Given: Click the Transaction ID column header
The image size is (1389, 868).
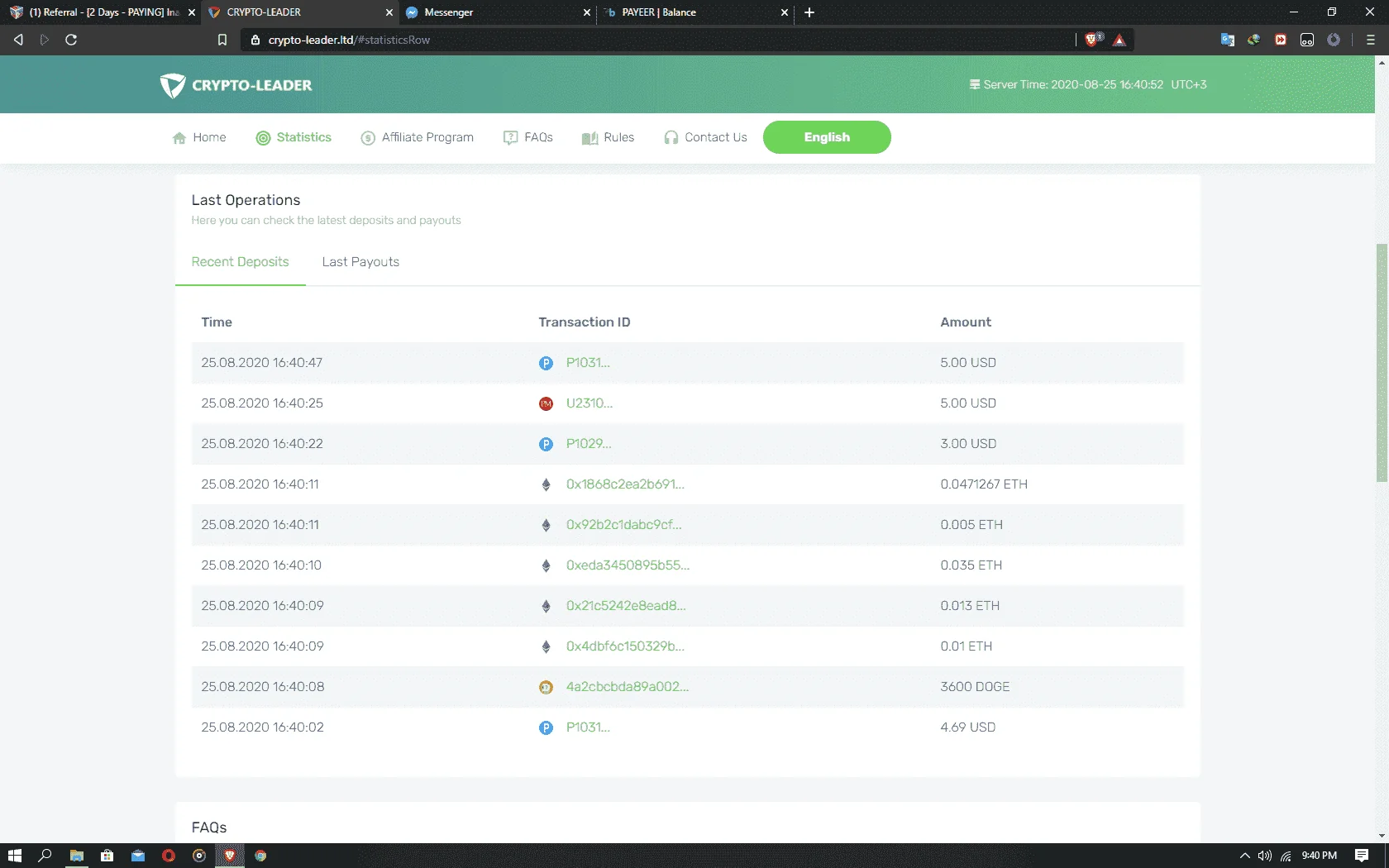Looking at the screenshot, I should click(x=585, y=322).
